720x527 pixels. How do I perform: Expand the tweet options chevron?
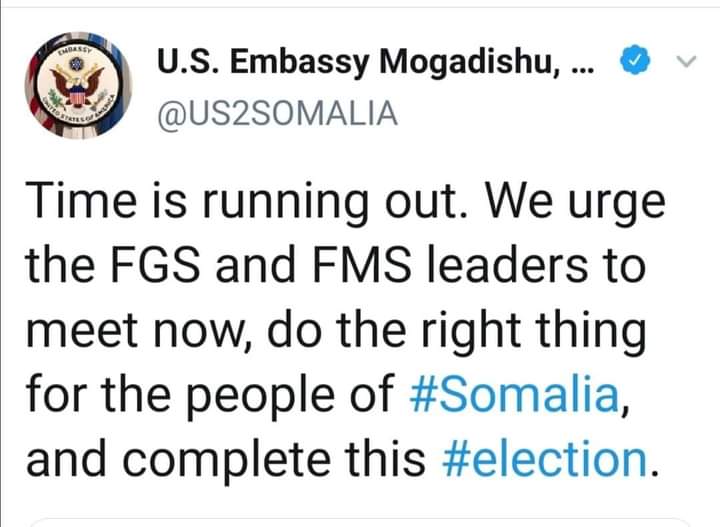(x=685, y=62)
